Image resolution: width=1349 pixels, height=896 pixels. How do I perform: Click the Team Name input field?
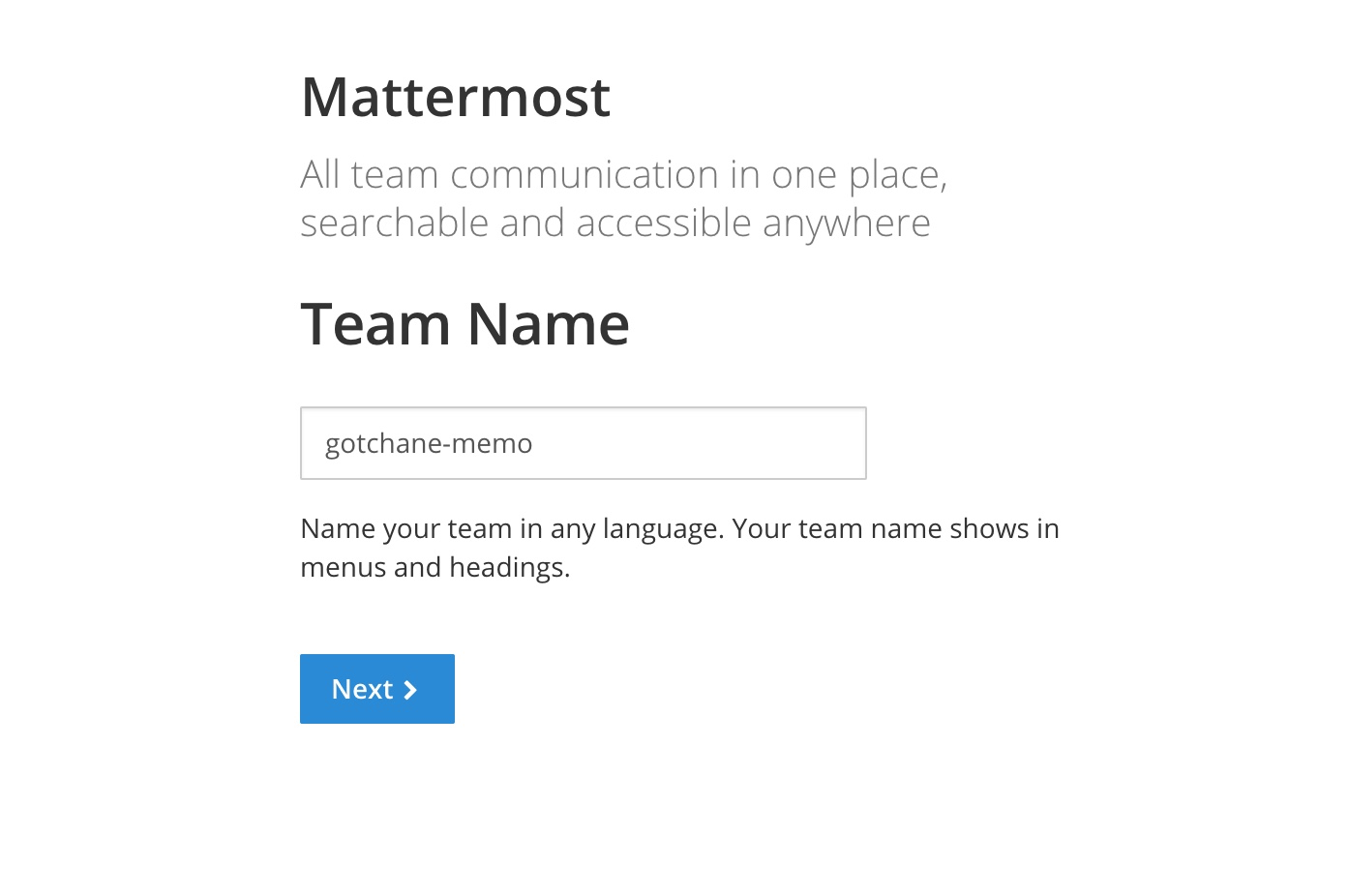click(x=584, y=443)
